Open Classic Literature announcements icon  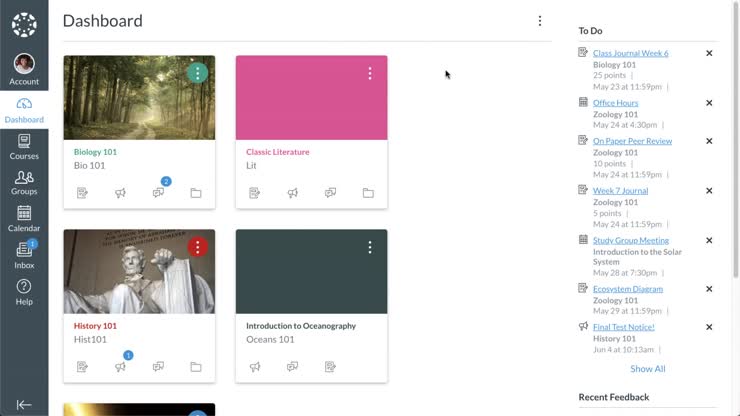293,193
